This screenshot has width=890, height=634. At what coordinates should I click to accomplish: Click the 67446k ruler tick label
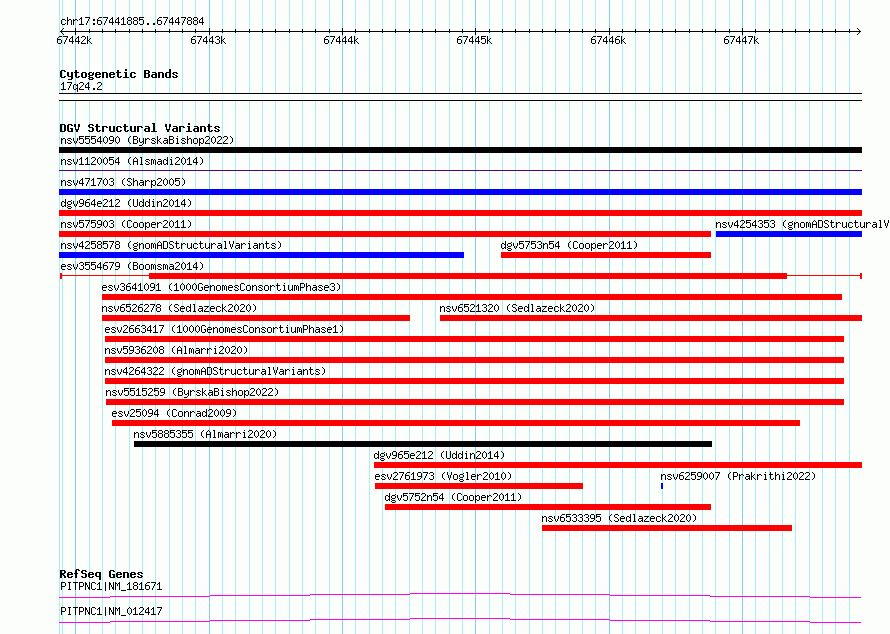pos(608,40)
